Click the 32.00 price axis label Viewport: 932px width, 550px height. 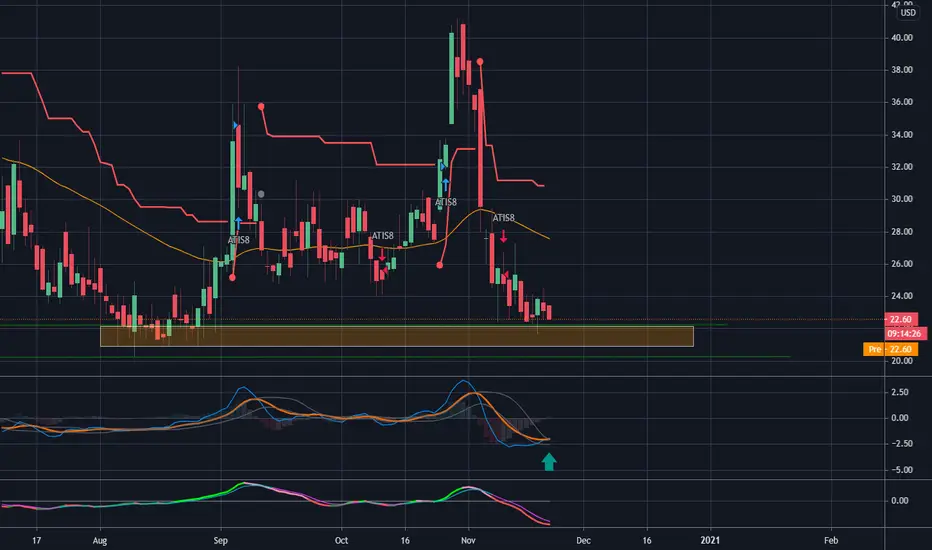(902, 166)
